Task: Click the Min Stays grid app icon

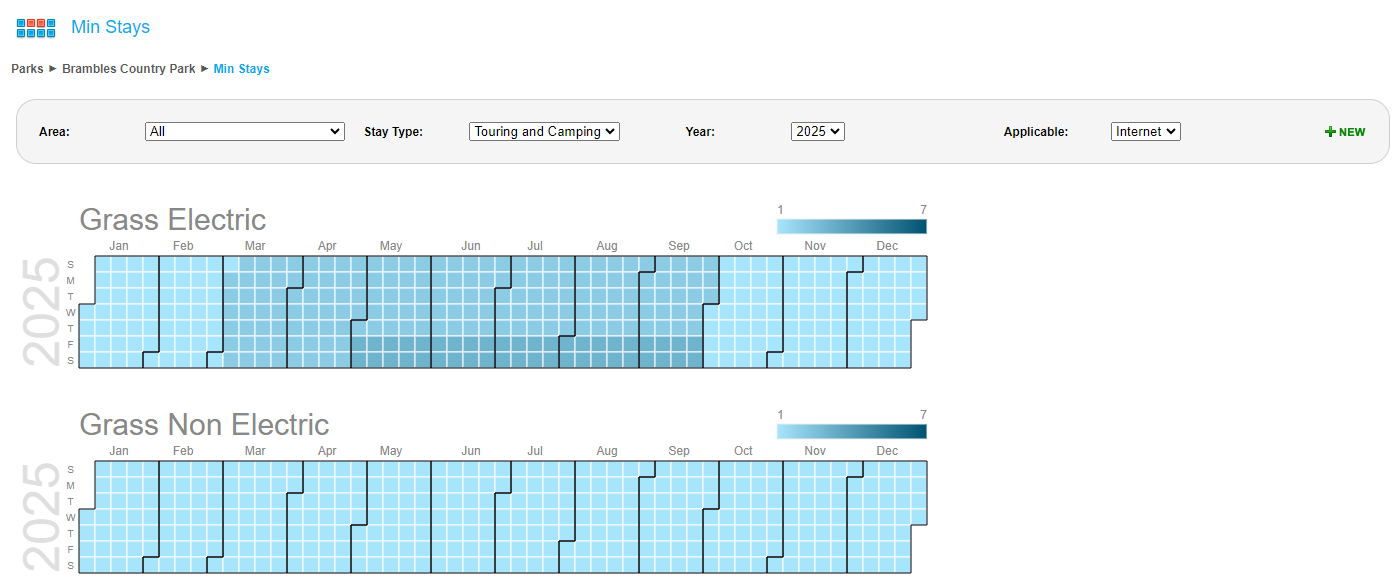Action: [x=36, y=28]
